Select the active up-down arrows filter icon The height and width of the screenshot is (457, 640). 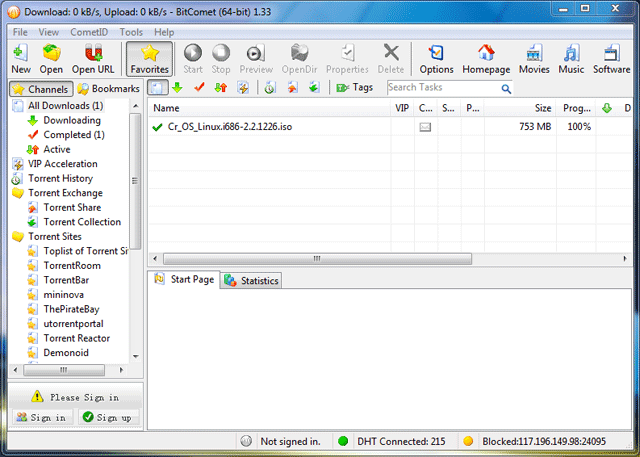point(221,87)
